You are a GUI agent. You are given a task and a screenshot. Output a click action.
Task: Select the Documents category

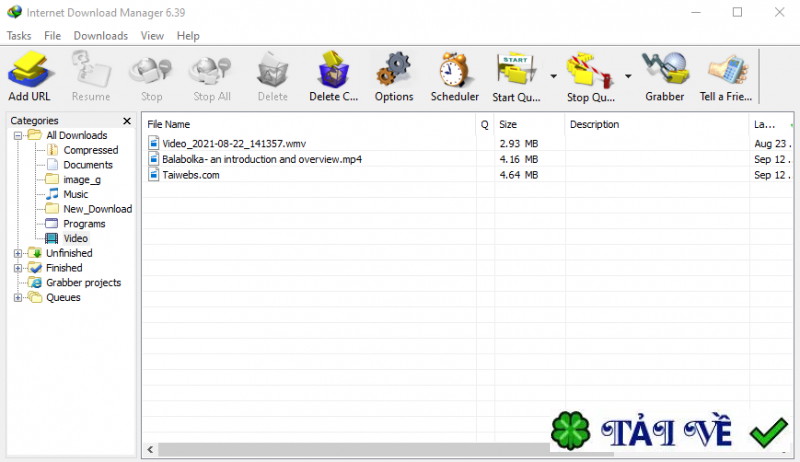click(88, 165)
